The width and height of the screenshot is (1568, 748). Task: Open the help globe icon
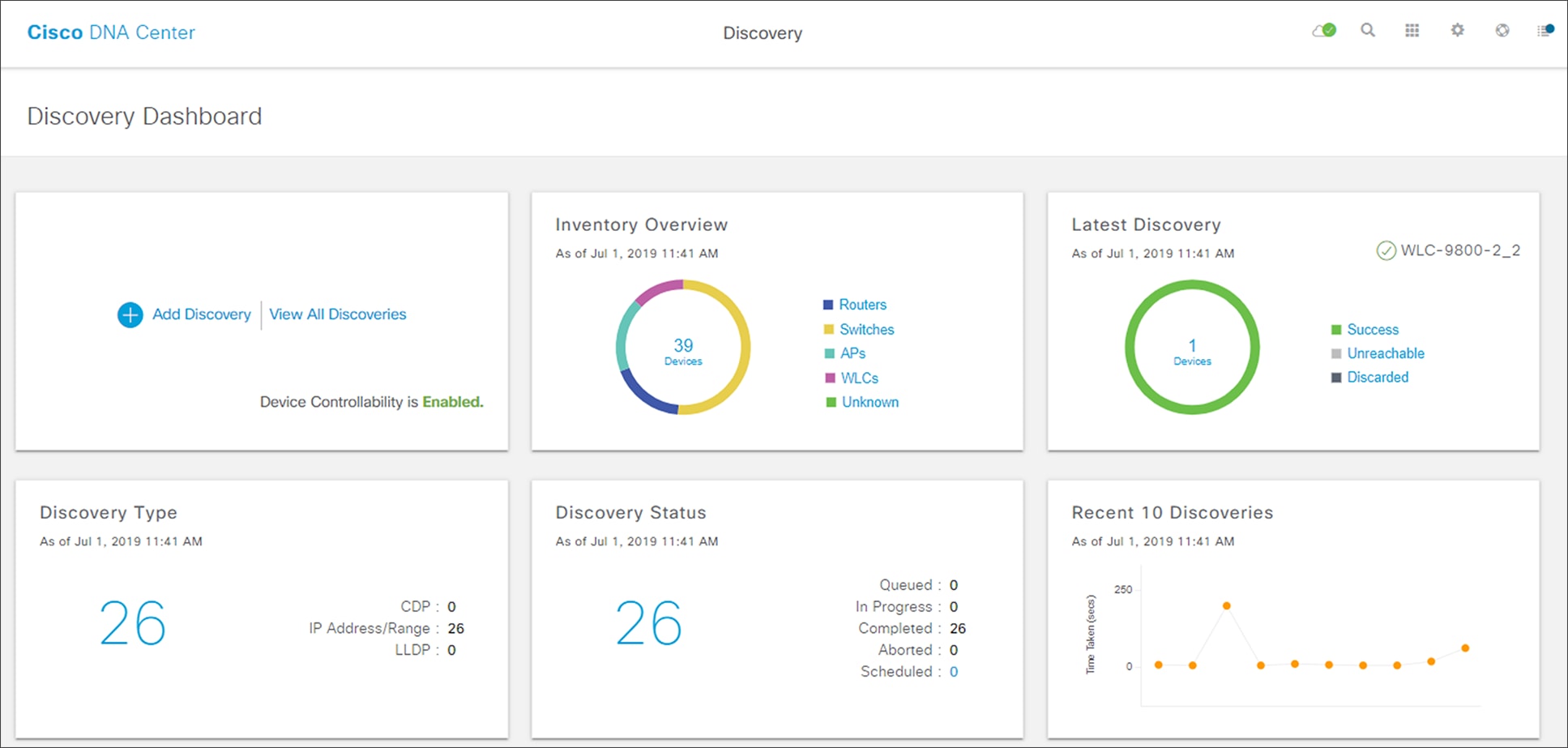[x=1502, y=31]
